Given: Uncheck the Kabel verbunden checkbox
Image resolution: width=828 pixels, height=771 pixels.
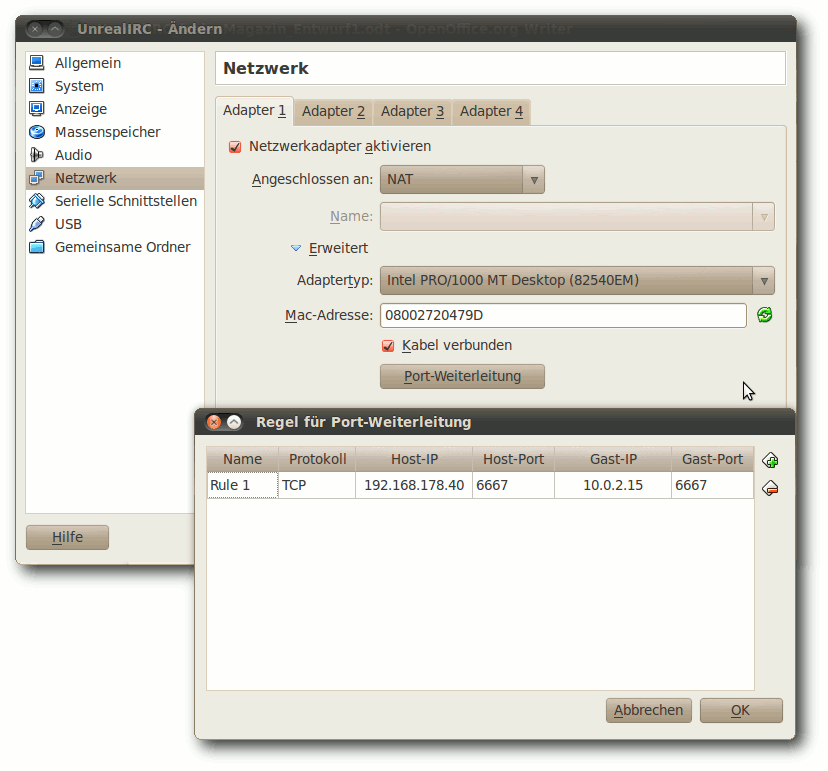Looking at the screenshot, I should tap(388, 345).
